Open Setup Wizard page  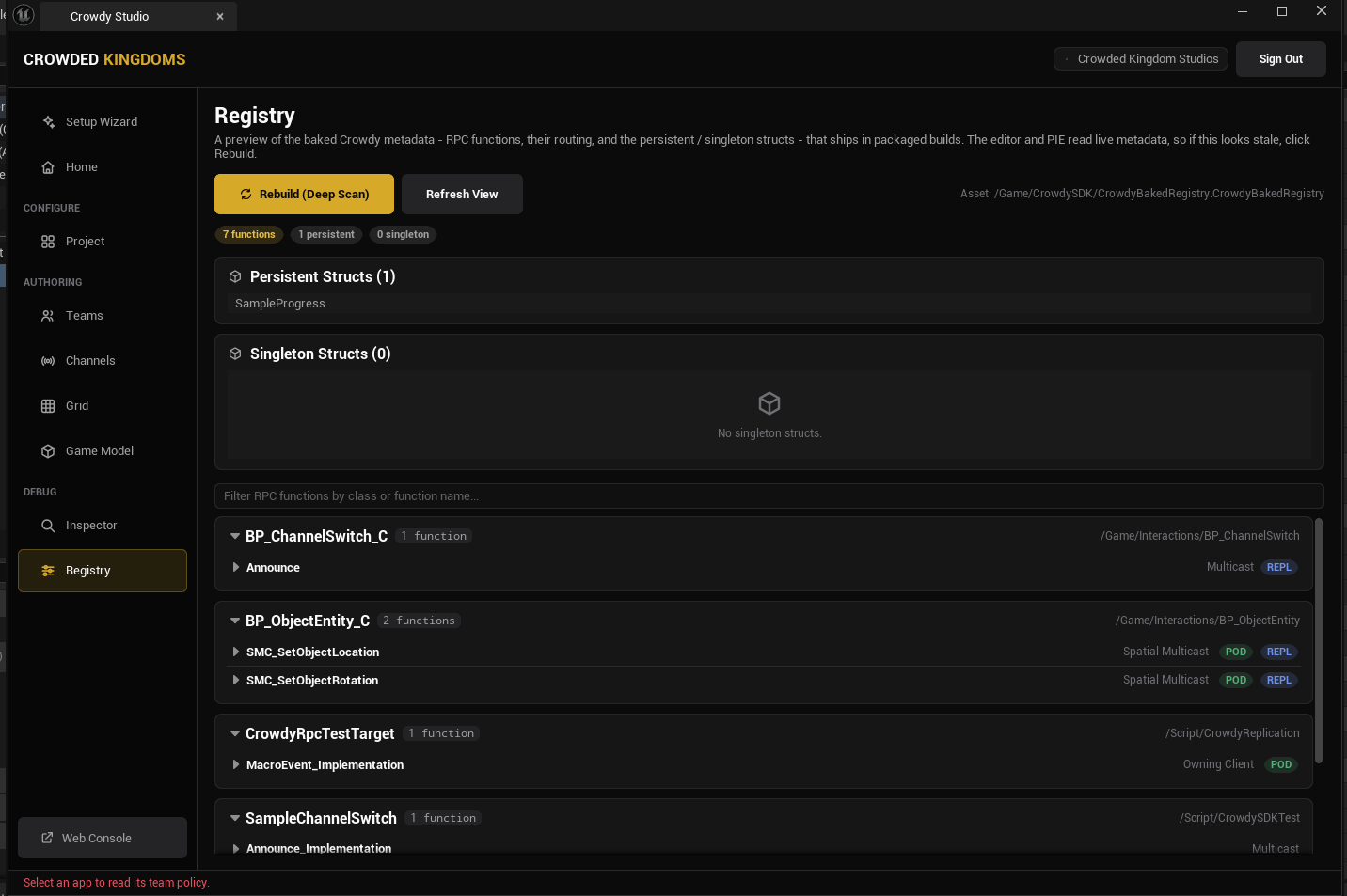(x=103, y=122)
